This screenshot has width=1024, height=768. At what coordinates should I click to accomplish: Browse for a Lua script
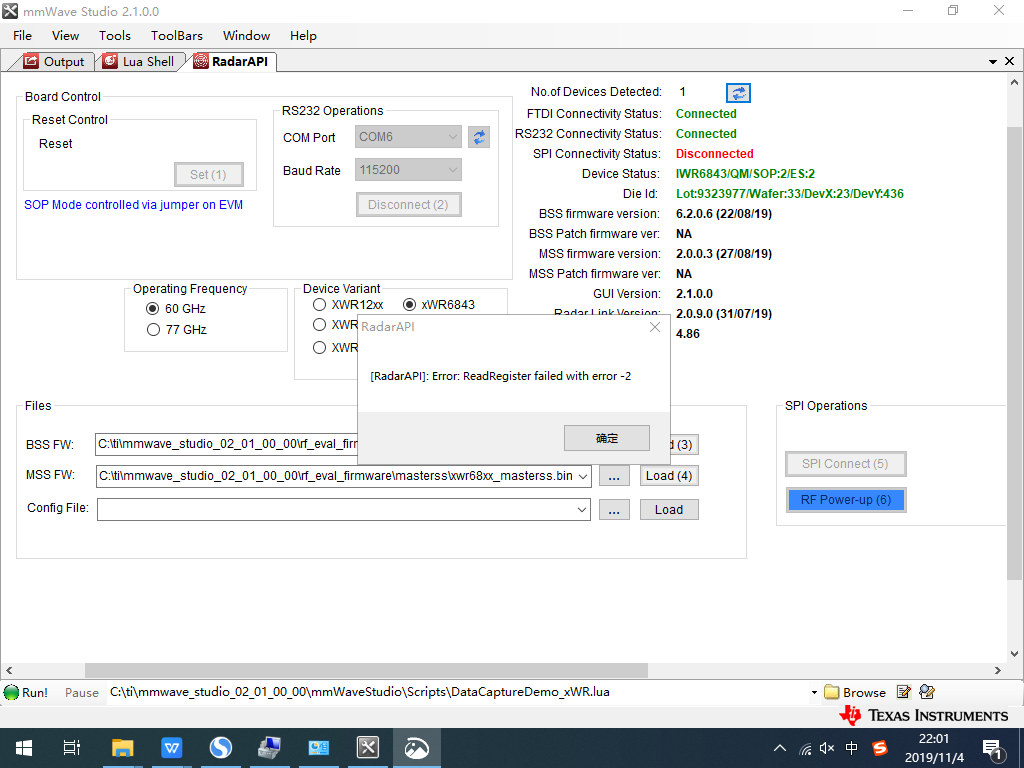click(x=855, y=692)
